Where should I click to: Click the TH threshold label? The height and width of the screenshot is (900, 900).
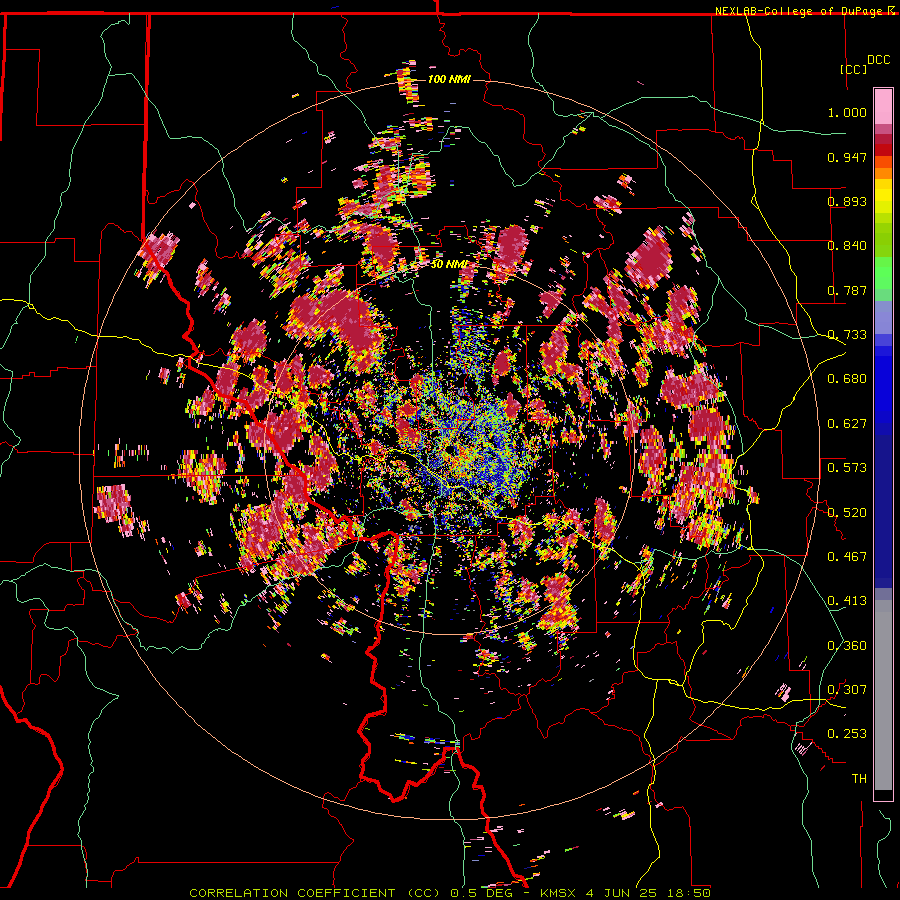click(x=859, y=779)
